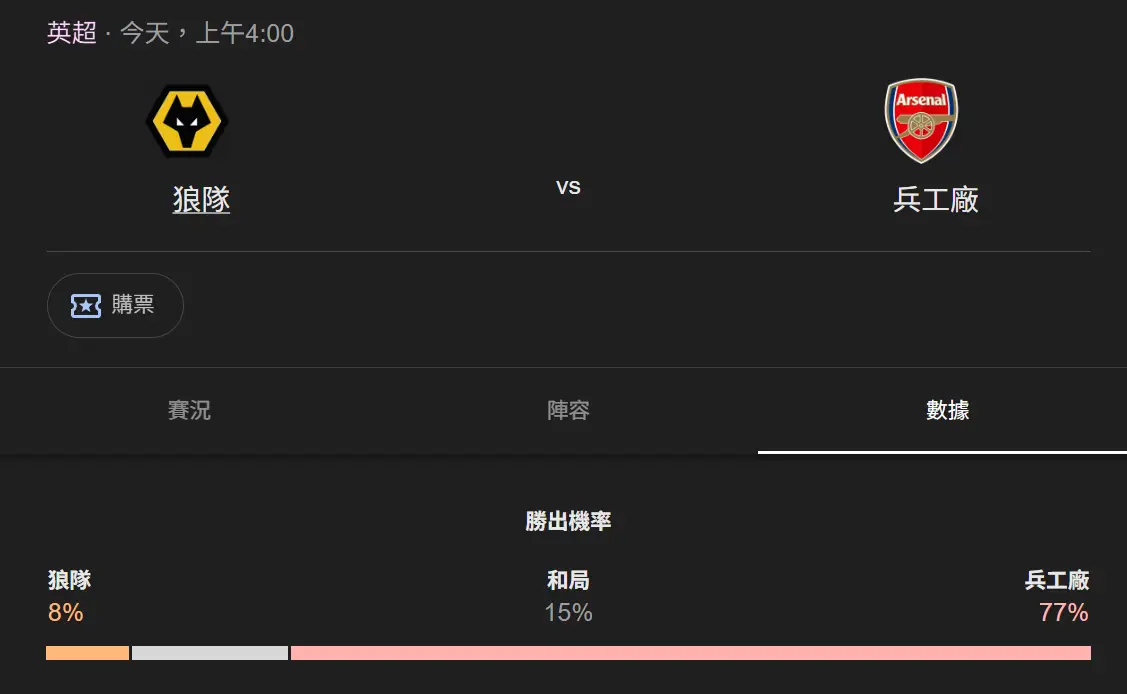Click the pink Arsenal probability bar segment

tap(690, 653)
